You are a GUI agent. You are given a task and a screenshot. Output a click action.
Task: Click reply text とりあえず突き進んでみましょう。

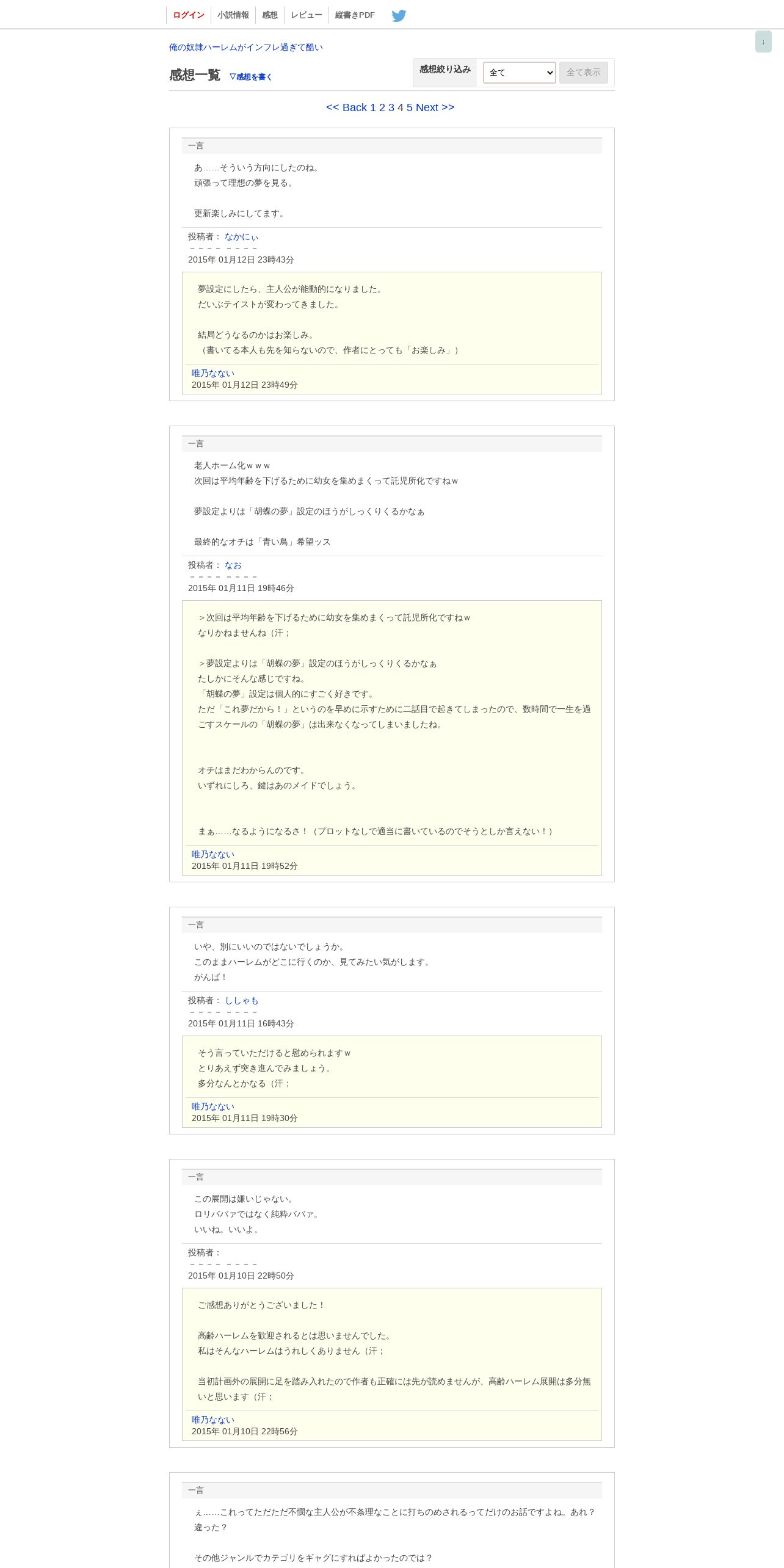[x=265, y=1068]
